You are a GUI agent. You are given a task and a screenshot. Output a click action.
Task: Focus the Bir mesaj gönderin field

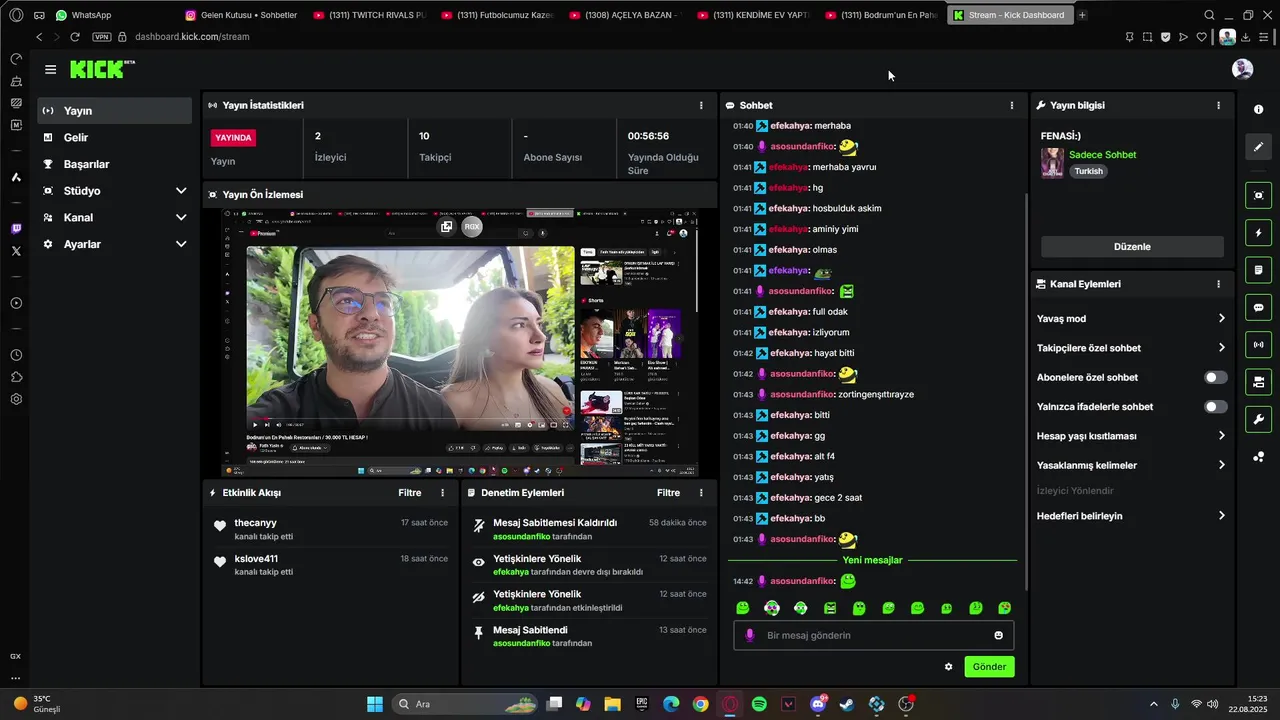point(873,636)
